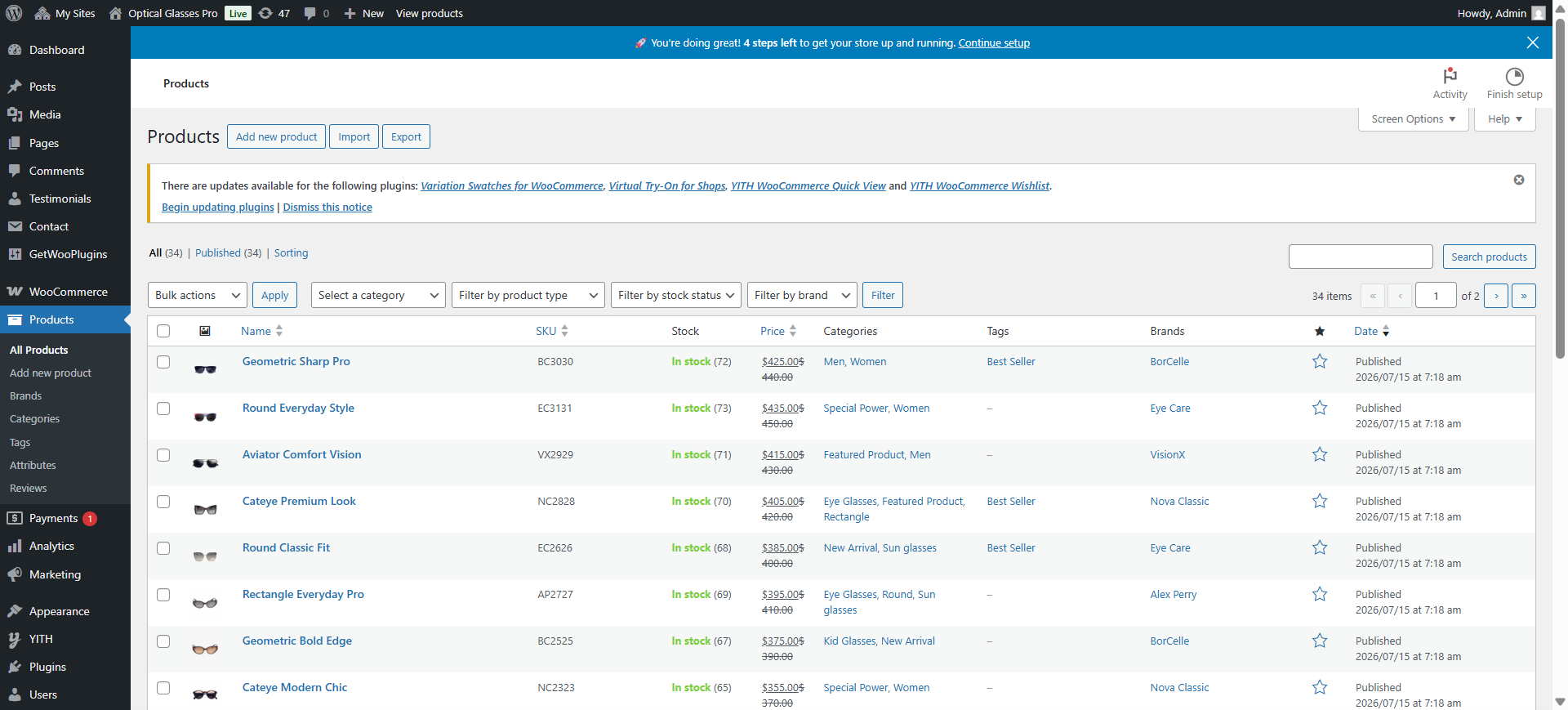Screen dimensions: 1568x710
Task: Check the Aviator Comfort Vision row checkbox
Action: click(163, 455)
